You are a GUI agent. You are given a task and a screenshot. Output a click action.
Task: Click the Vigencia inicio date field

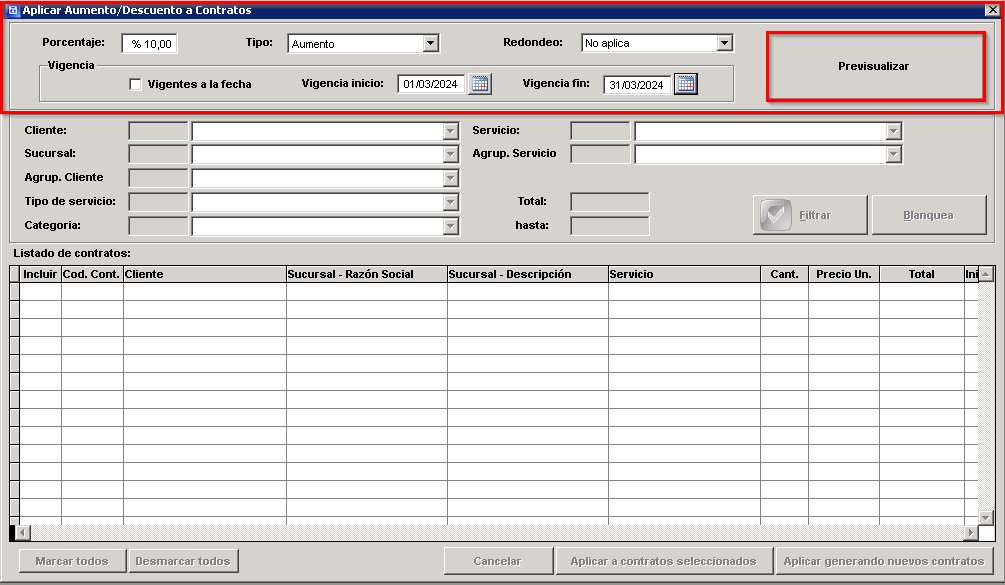431,85
